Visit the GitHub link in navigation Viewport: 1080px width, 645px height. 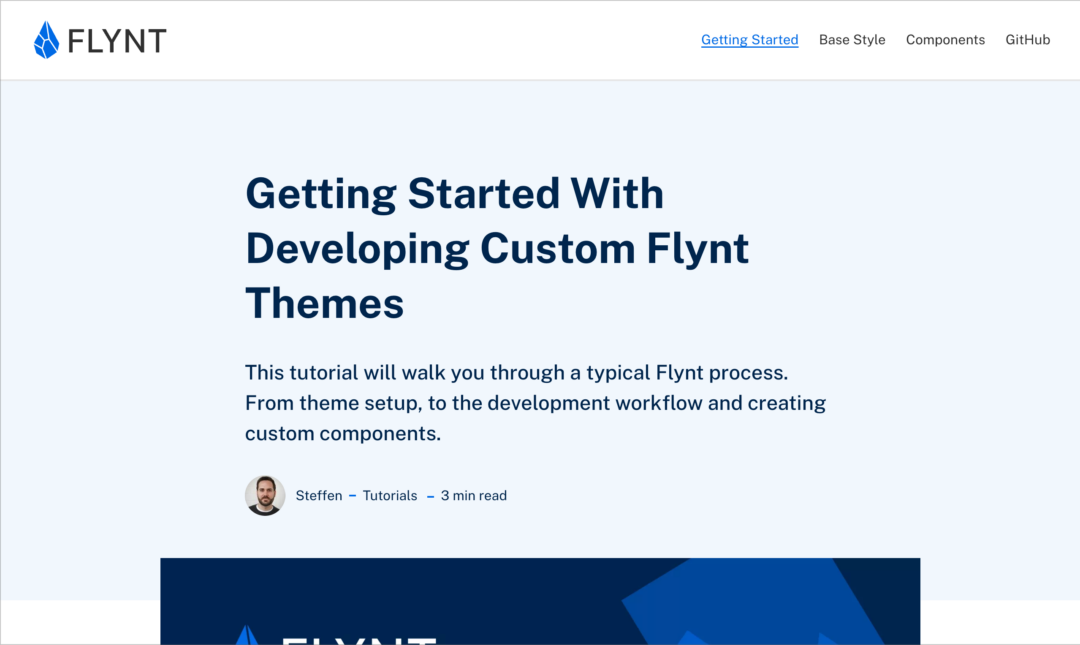point(1028,40)
